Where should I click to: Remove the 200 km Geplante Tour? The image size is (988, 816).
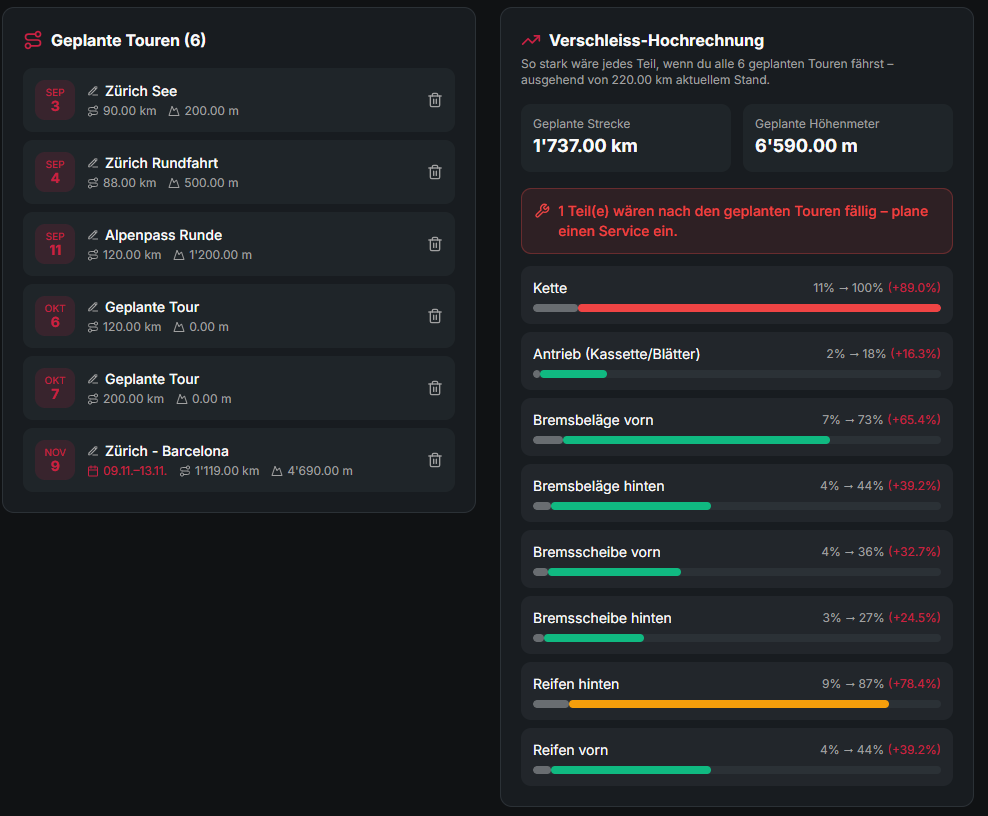click(x=435, y=388)
